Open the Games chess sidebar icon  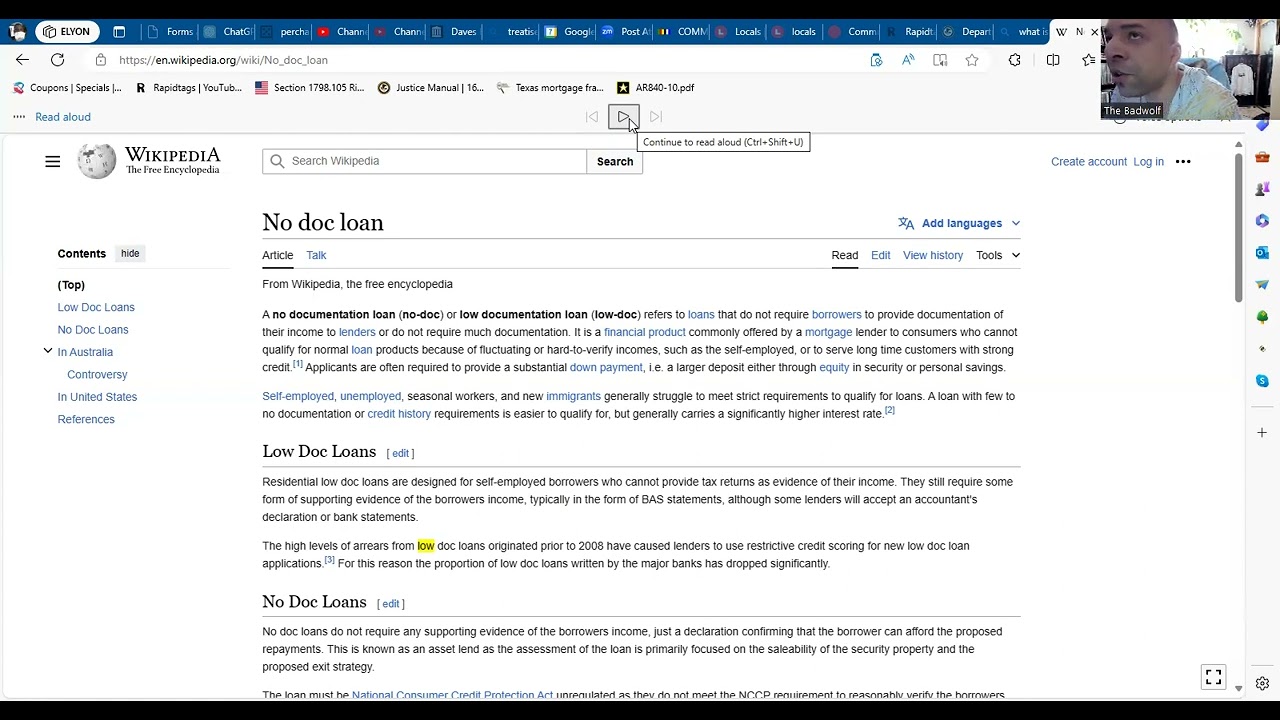(x=1262, y=189)
